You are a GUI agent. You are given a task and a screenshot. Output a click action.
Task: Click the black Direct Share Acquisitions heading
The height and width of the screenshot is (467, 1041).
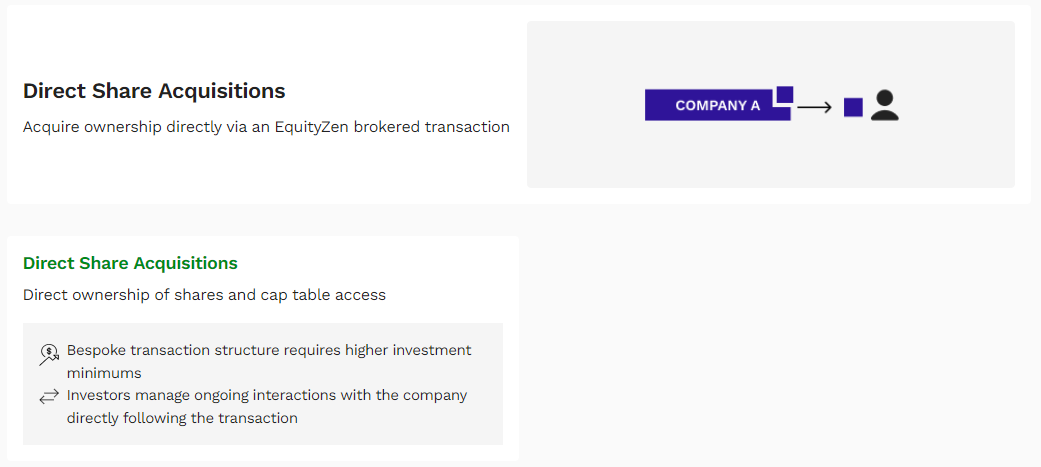tap(154, 91)
